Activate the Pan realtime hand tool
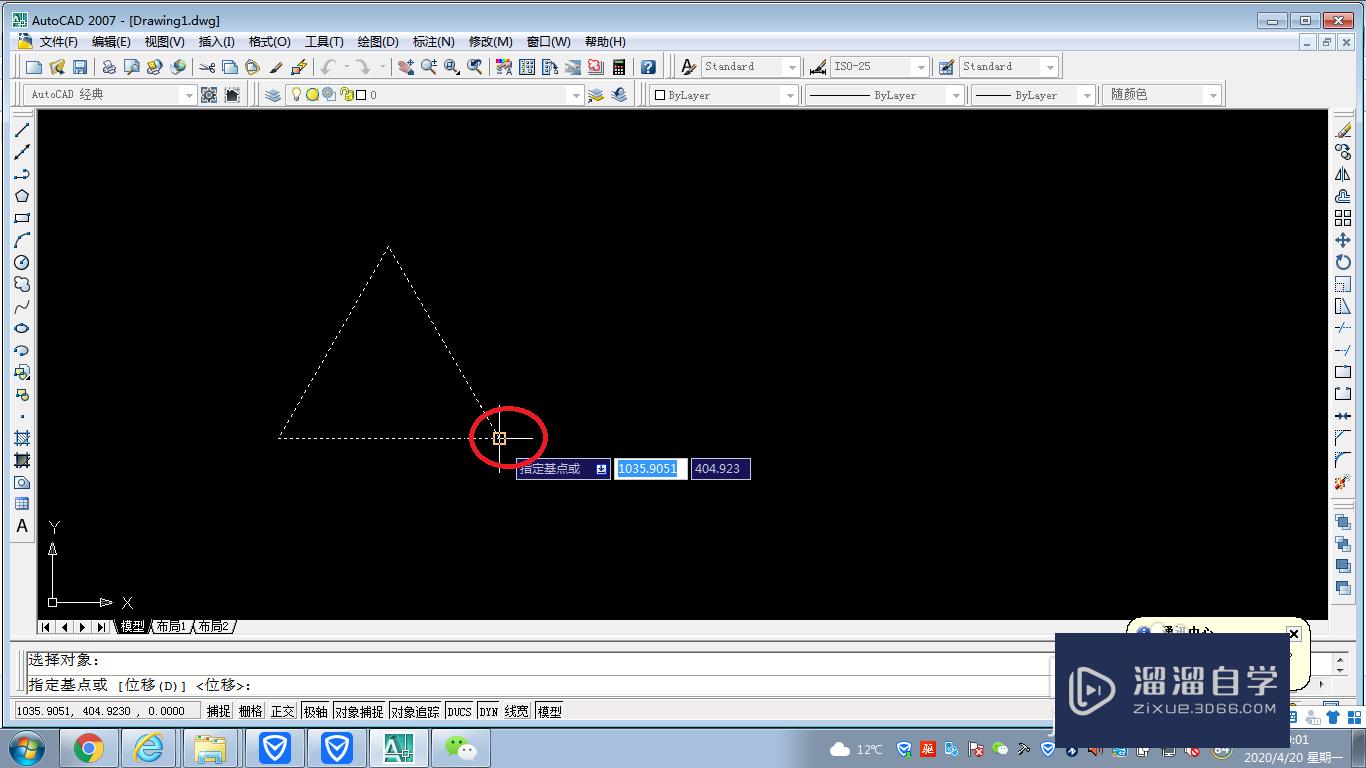Image resolution: width=1366 pixels, height=768 pixels. click(x=405, y=67)
